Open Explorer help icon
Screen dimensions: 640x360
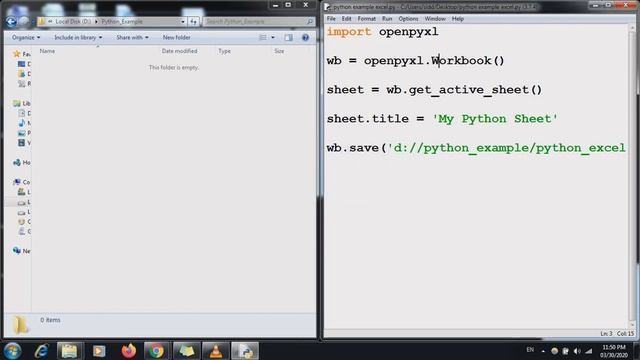click(305, 38)
